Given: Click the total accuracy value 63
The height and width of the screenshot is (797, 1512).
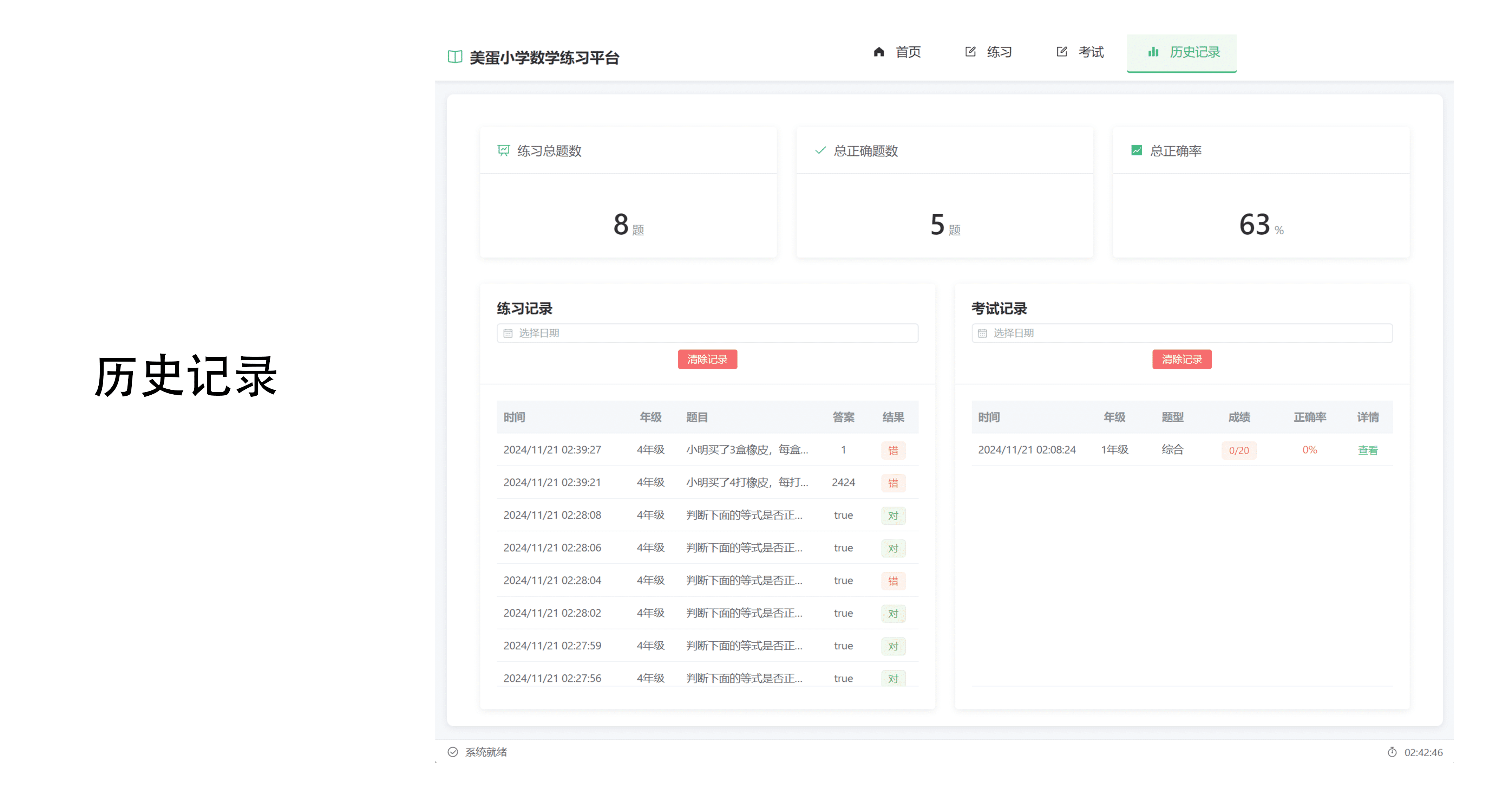Looking at the screenshot, I should click(x=1254, y=224).
